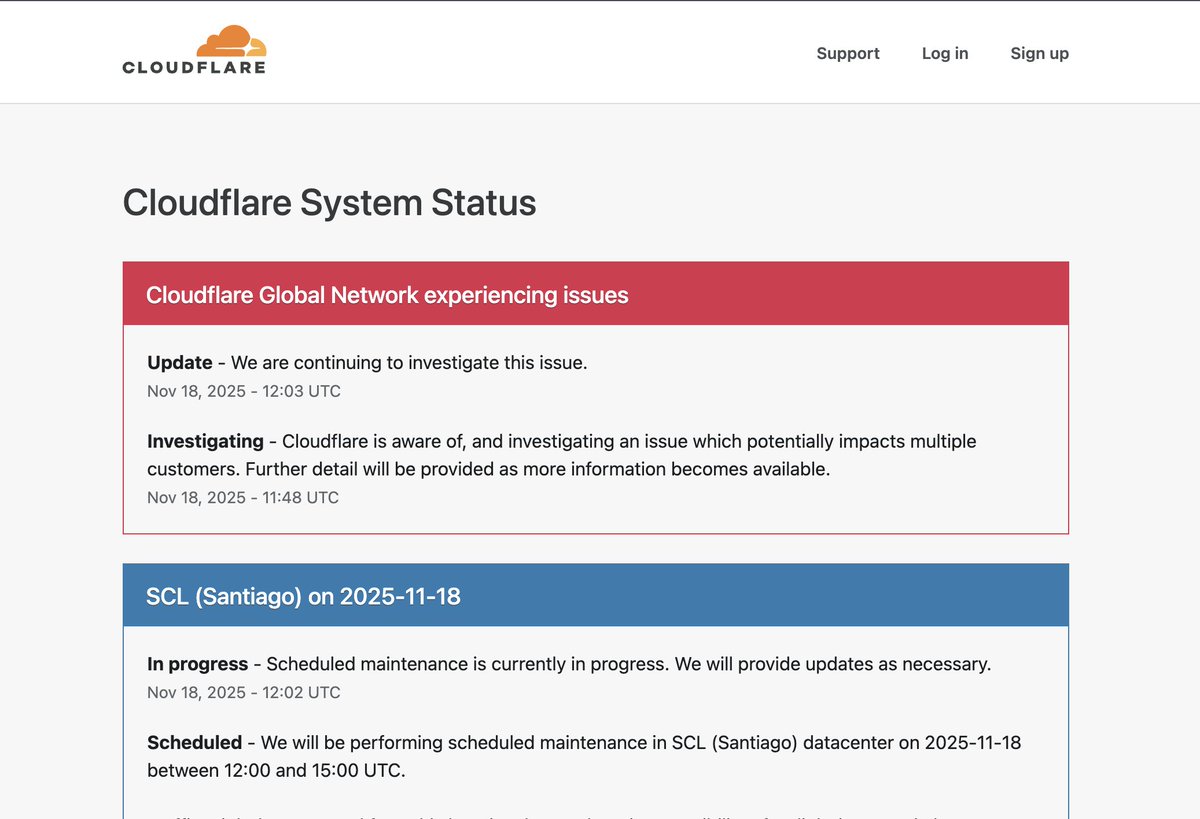Click the Cloudflare logo
Screen dimensions: 1200x819
click(x=194, y=50)
